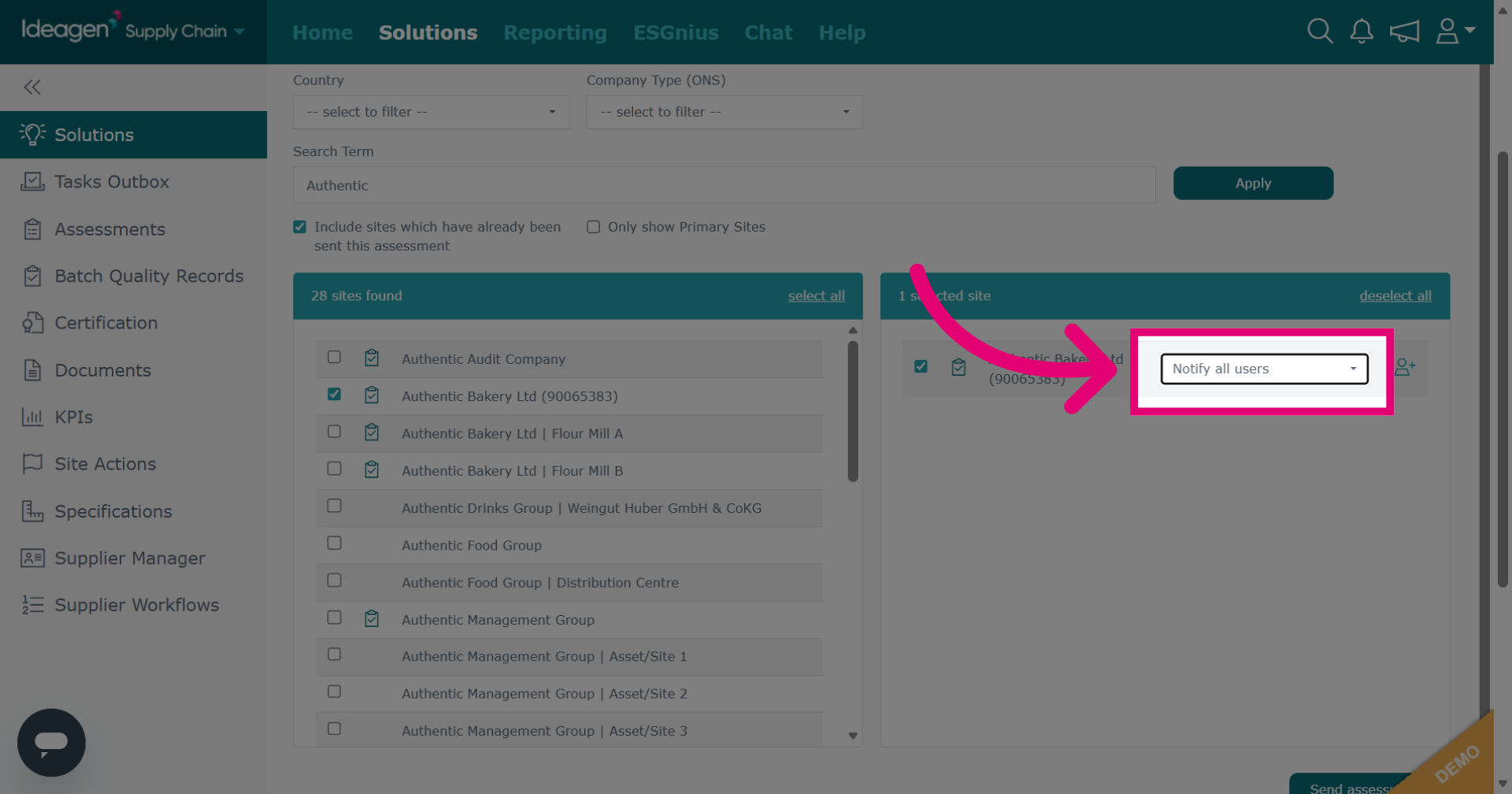The image size is (1512, 794).
Task: Open Help in top navigation
Action: tap(842, 32)
